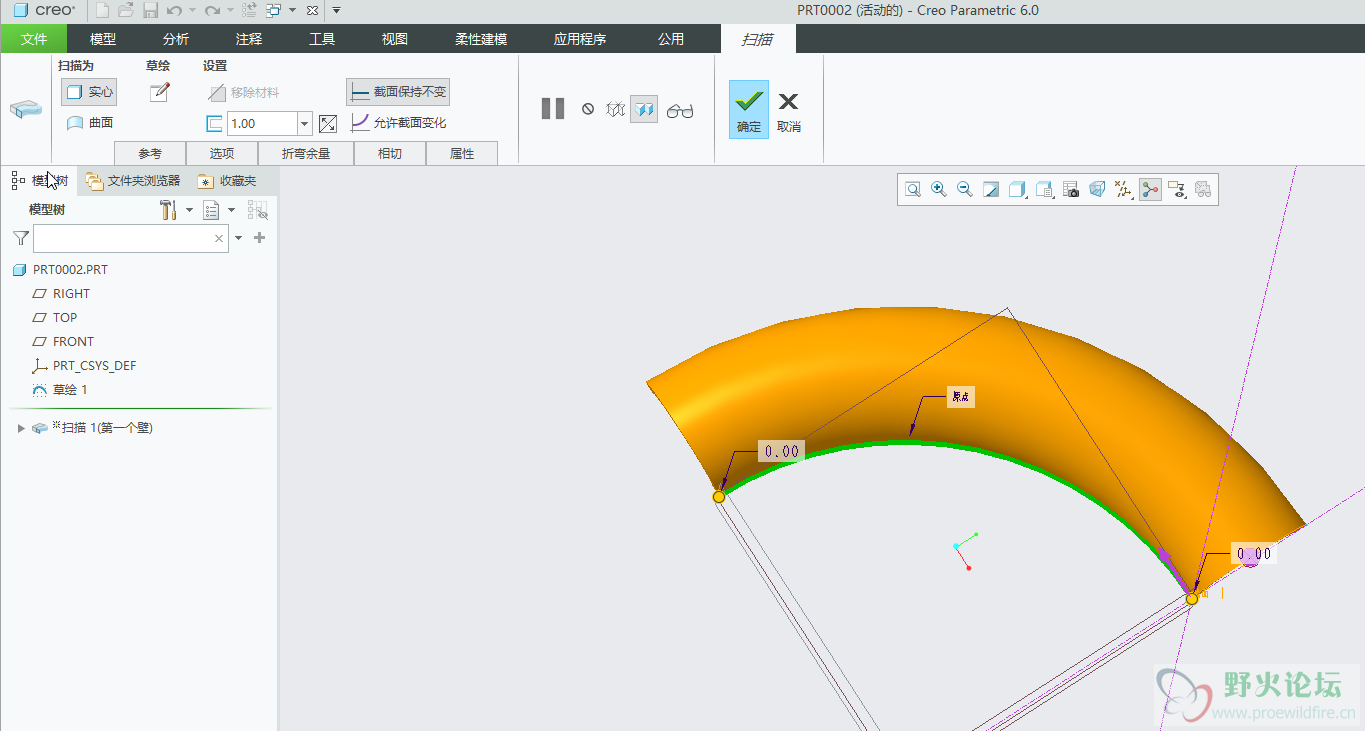Viewport: 1365px width, 731px height.
Task: Click the Save icon in quick access bar
Action: 150,10
